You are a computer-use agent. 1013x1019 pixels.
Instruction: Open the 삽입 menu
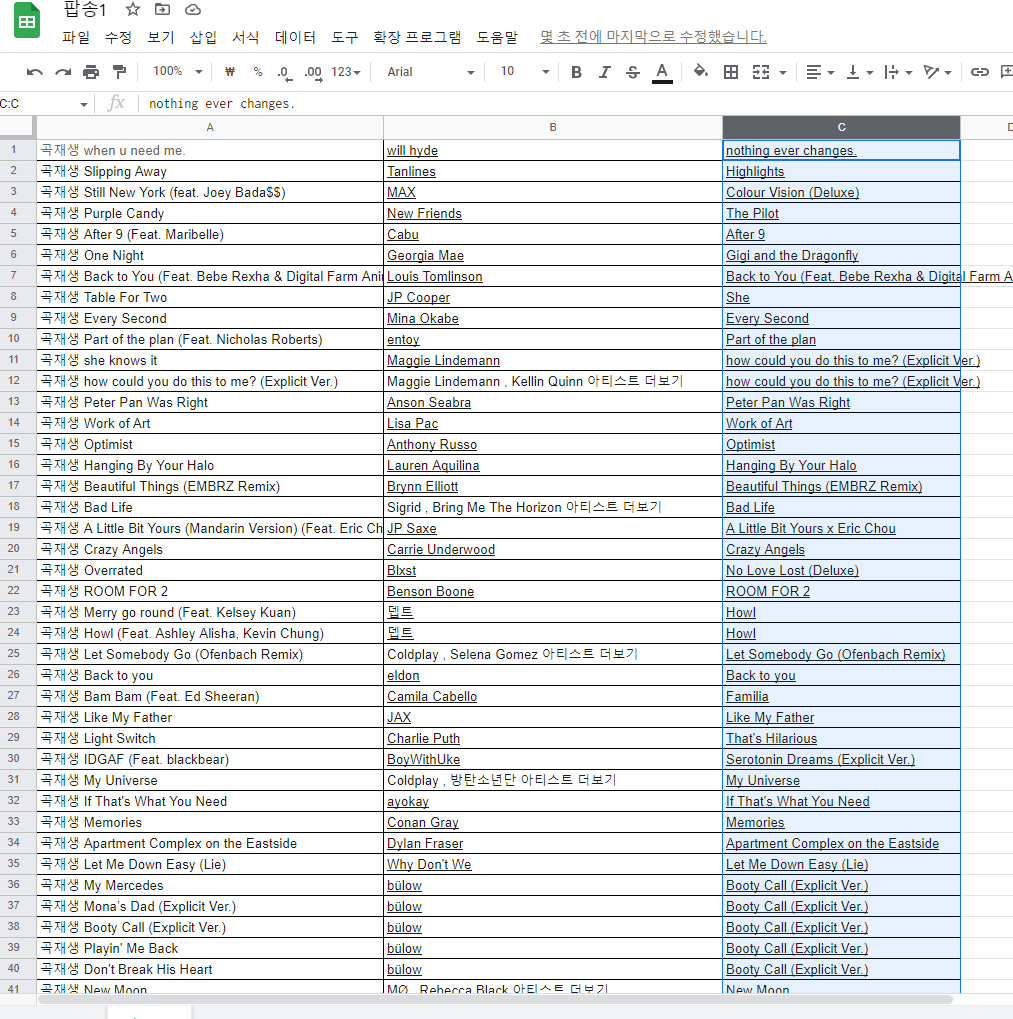[x=203, y=37]
